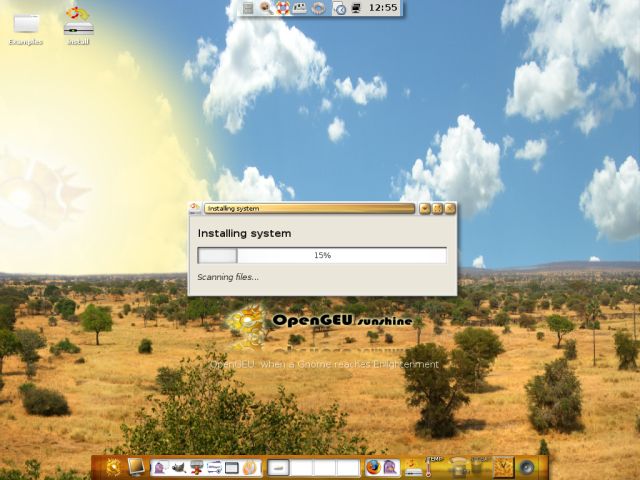
Task: Switch to fourth virtual desktop in pager
Action: point(348,467)
